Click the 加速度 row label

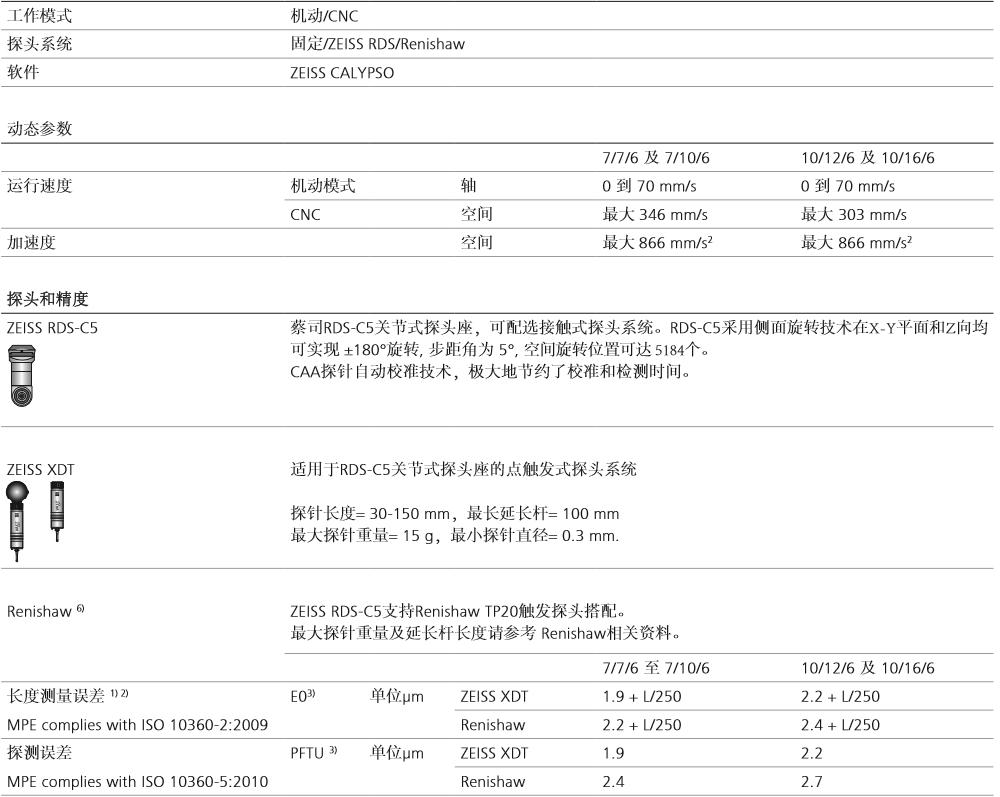(x=28, y=242)
